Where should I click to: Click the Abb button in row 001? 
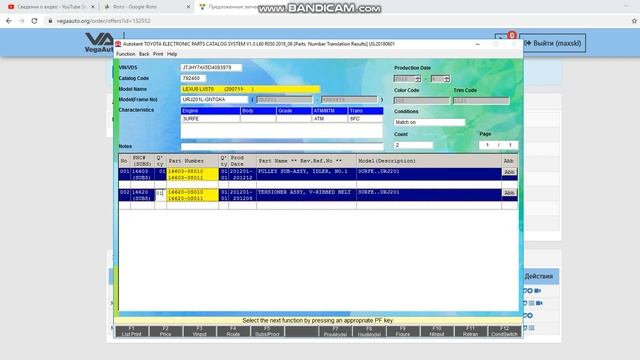pyautogui.click(x=509, y=172)
